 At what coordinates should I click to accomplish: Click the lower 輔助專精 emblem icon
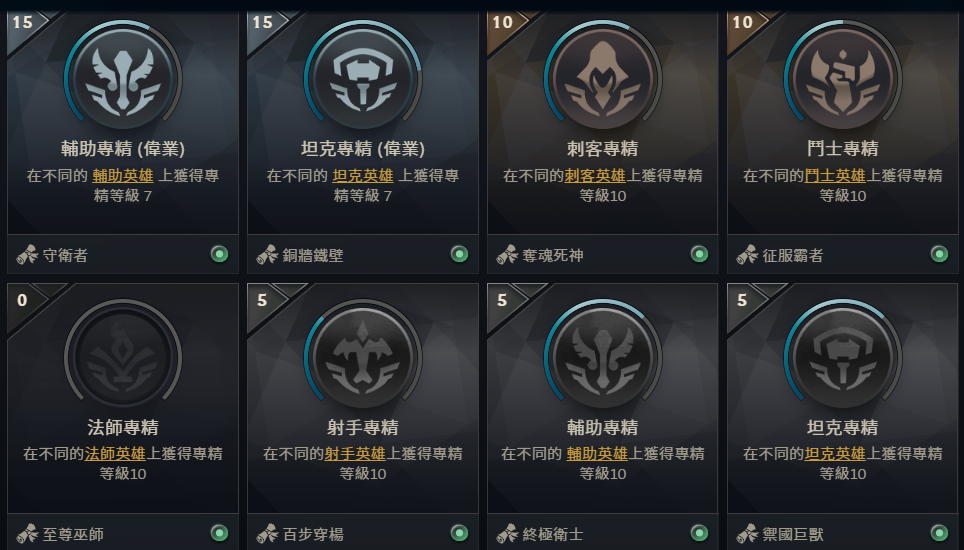click(602, 358)
